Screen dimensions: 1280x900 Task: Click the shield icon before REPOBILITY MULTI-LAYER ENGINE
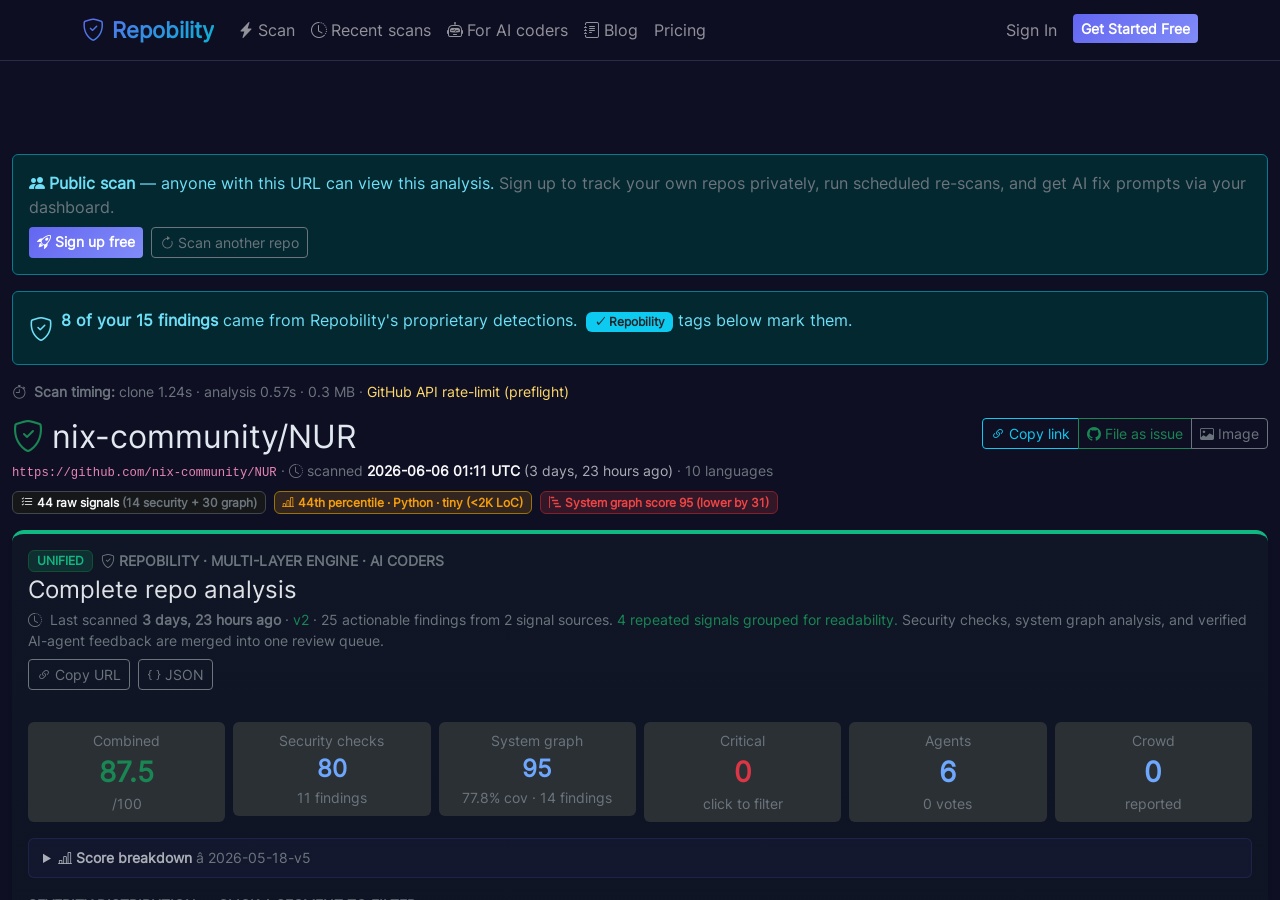108,561
